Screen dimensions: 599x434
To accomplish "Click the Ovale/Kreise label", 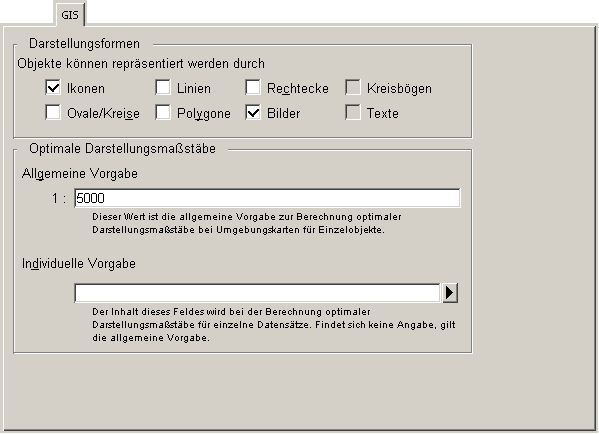I will coord(103,113).
